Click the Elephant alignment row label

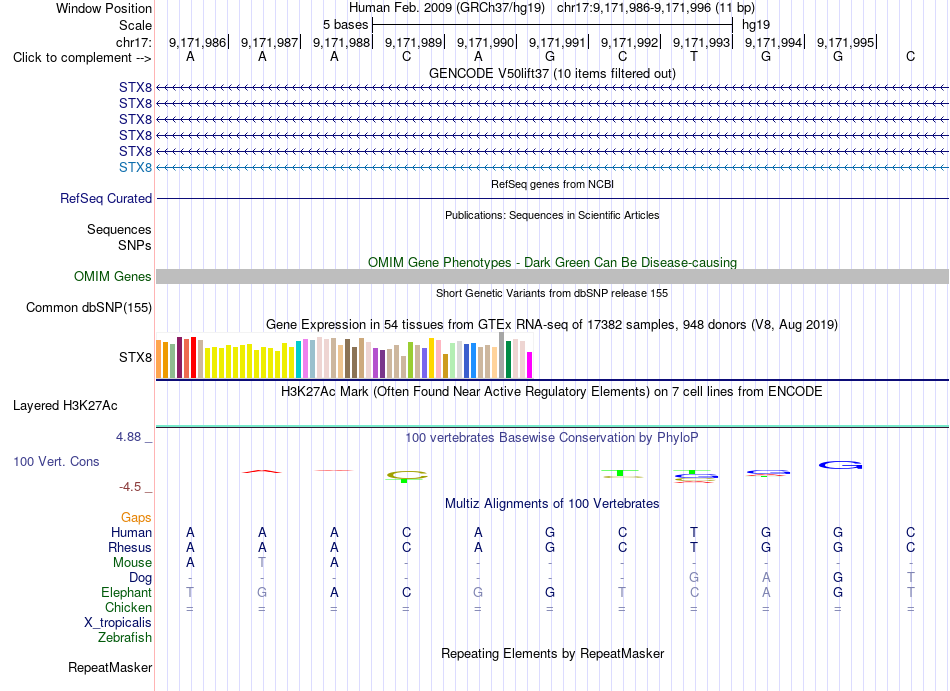click(x=126, y=593)
